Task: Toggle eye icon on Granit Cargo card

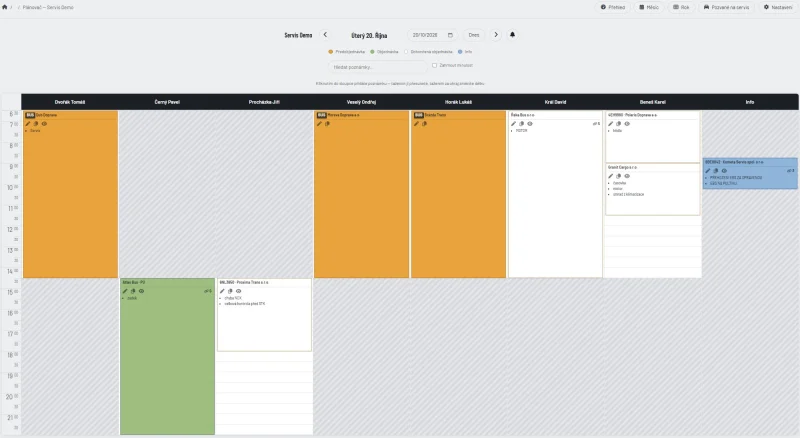Action: coord(627,176)
